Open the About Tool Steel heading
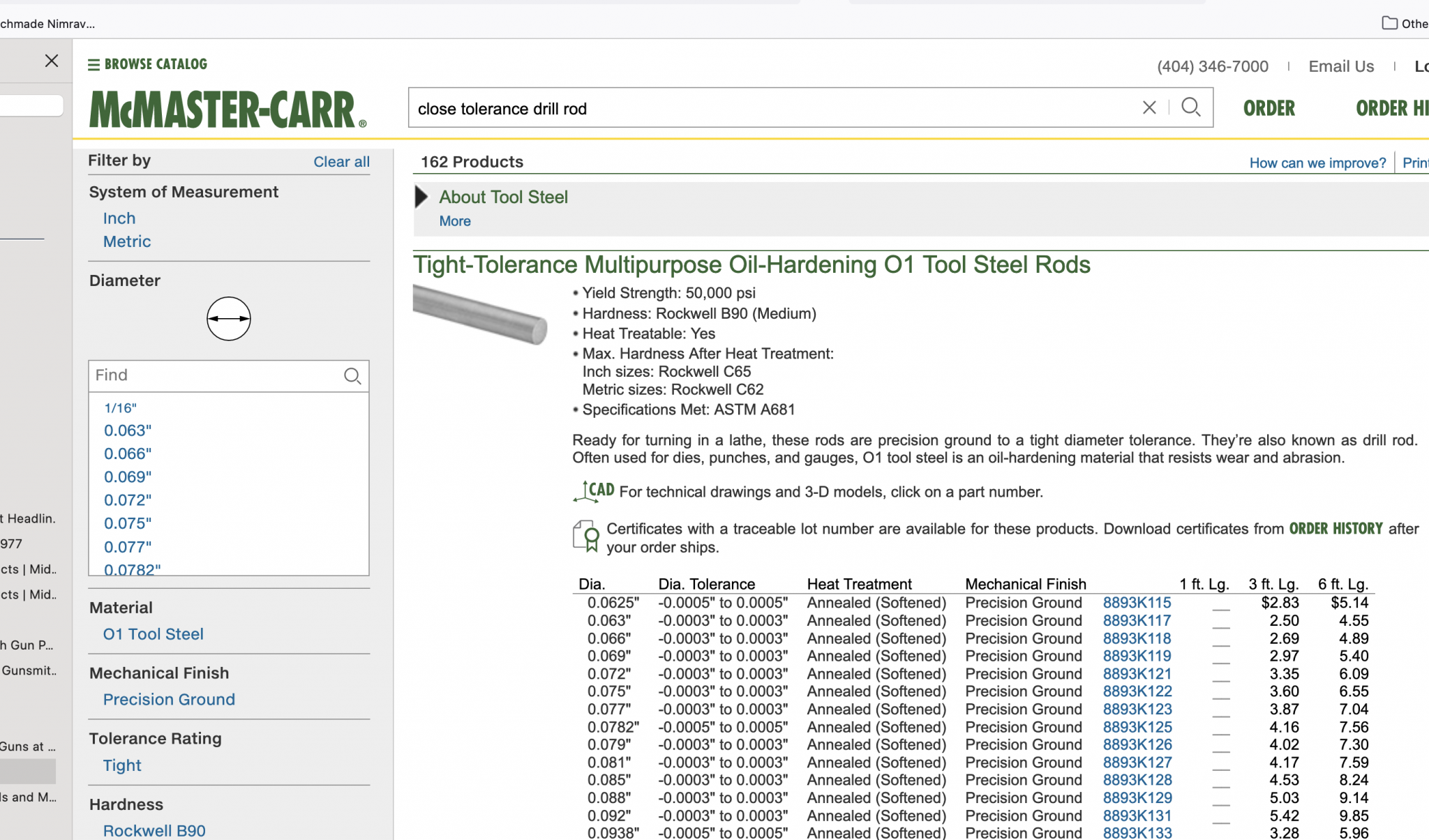This screenshot has width=1429, height=840. [x=503, y=197]
